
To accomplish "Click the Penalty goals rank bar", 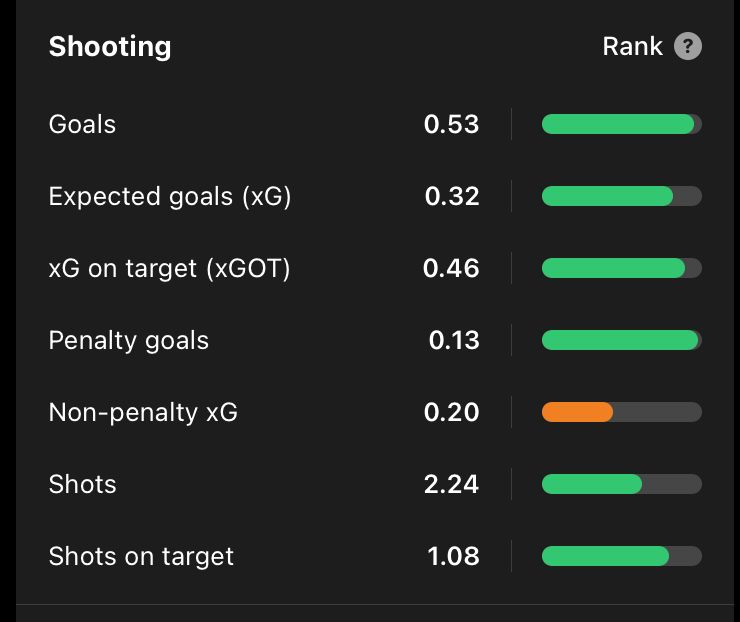I will coord(620,340).
